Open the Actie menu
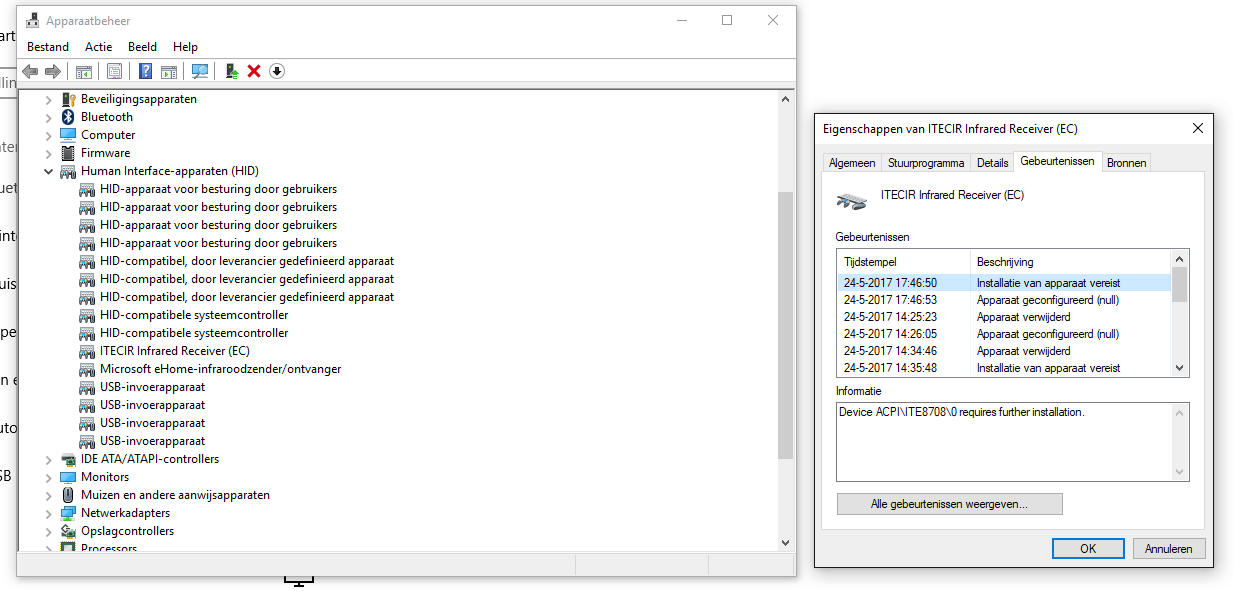 tap(99, 46)
